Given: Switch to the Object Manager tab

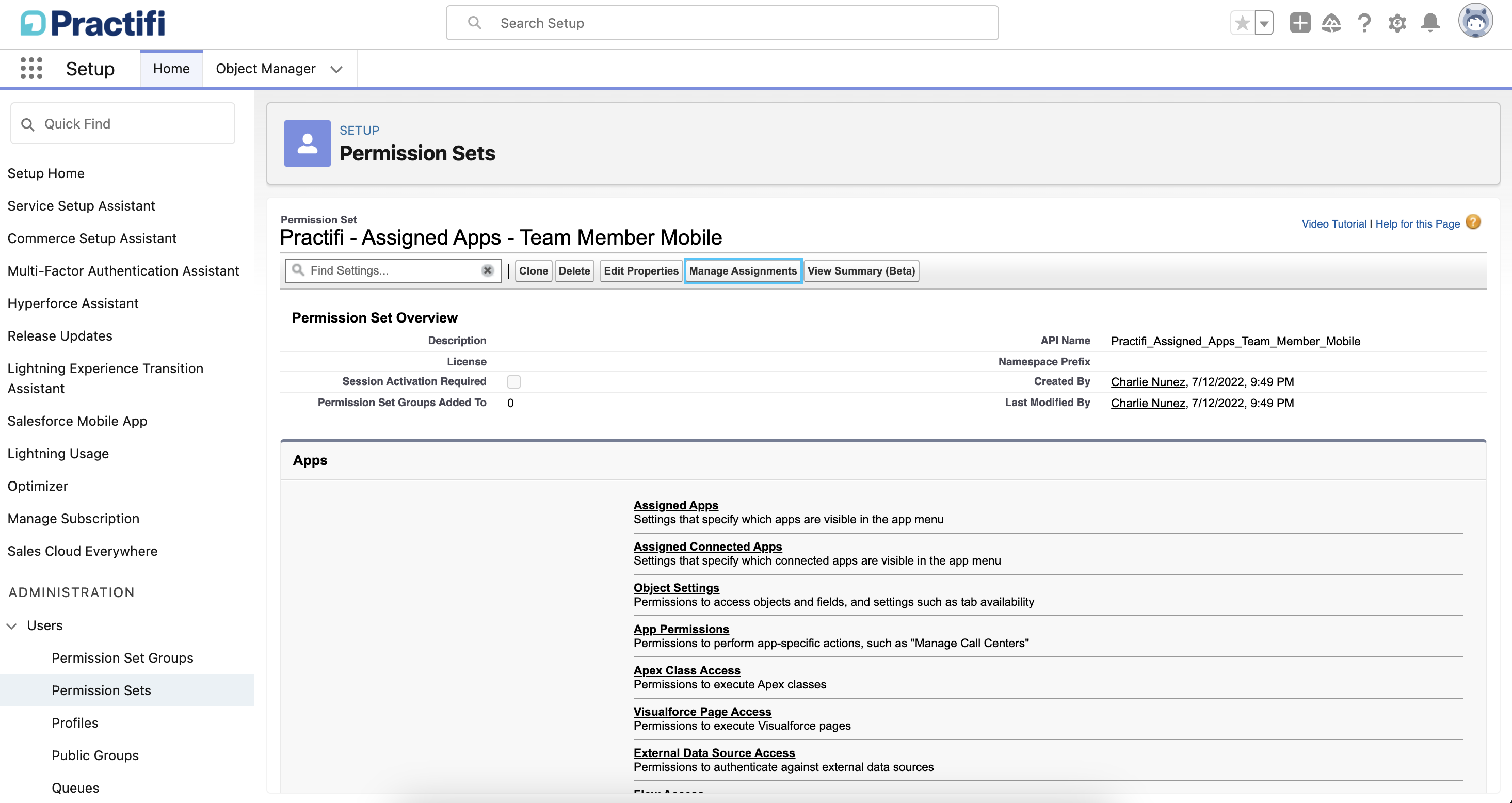Looking at the screenshot, I should click(x=265, y=69).
